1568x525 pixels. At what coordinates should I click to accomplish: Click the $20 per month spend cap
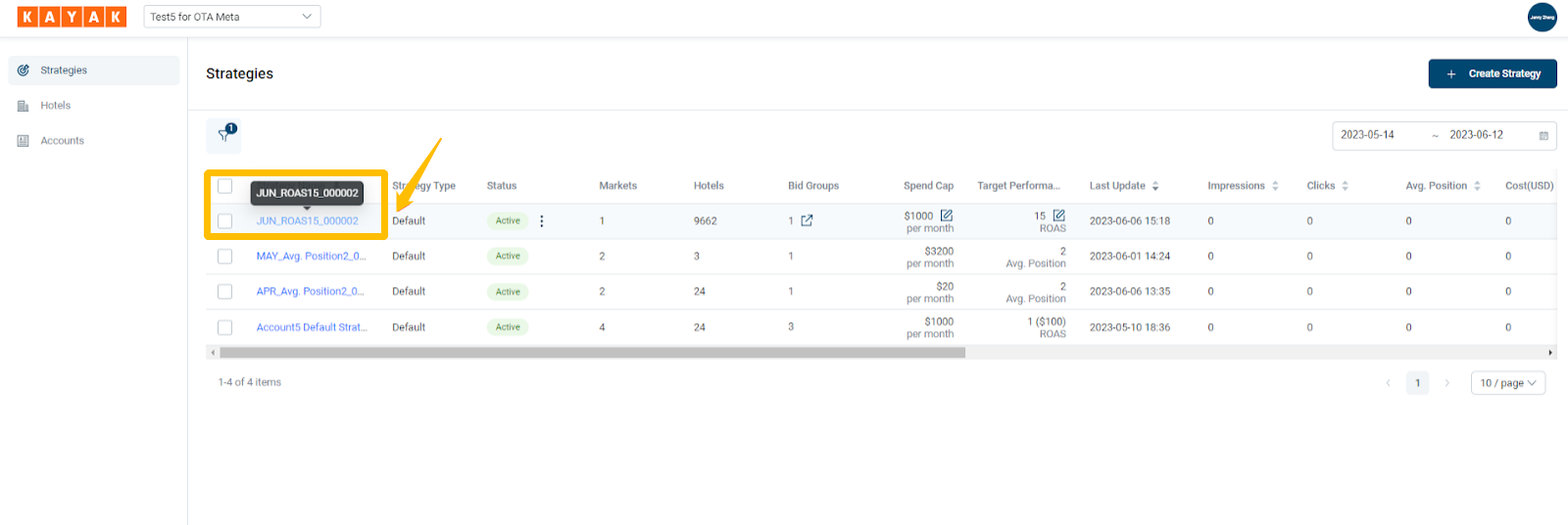(930, 293)
